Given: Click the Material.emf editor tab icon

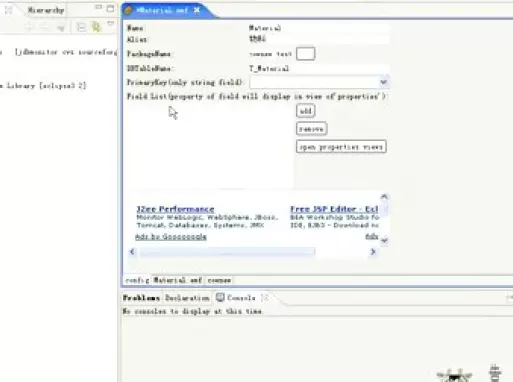Looking at the screenshot, I should click(x=129, y=10).
